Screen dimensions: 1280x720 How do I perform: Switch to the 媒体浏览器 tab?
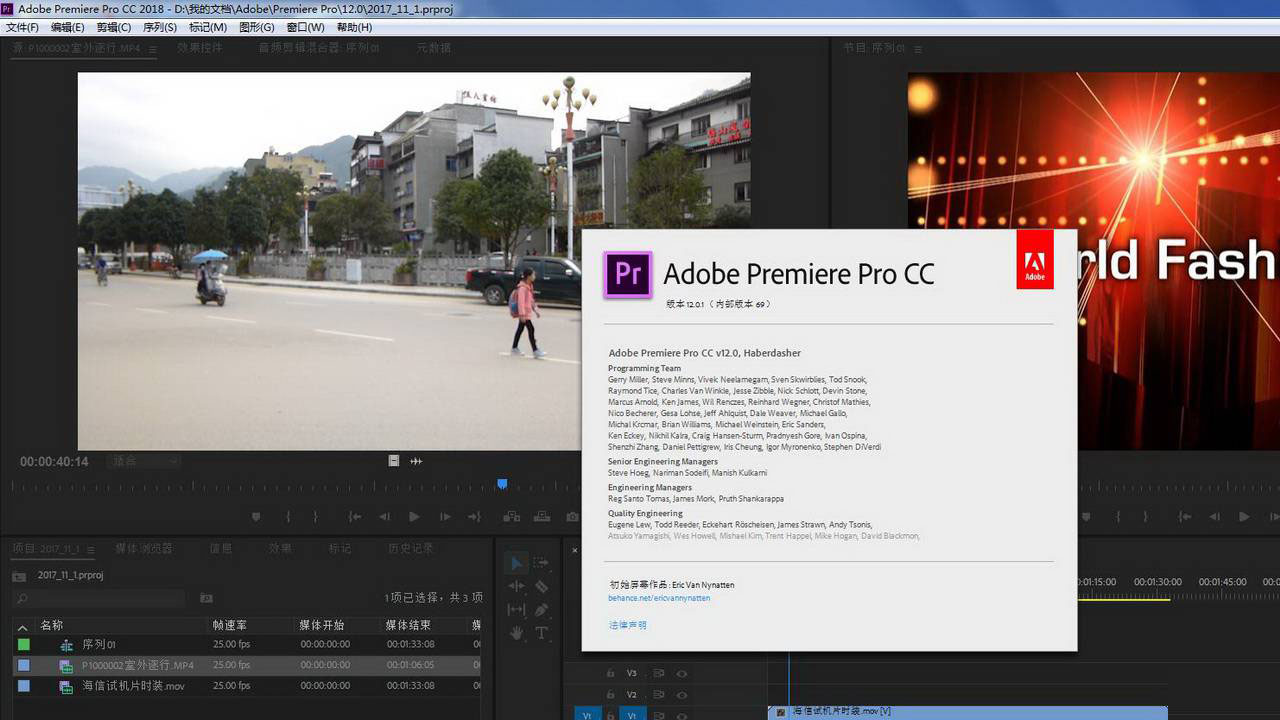click(x=144, y=549)
